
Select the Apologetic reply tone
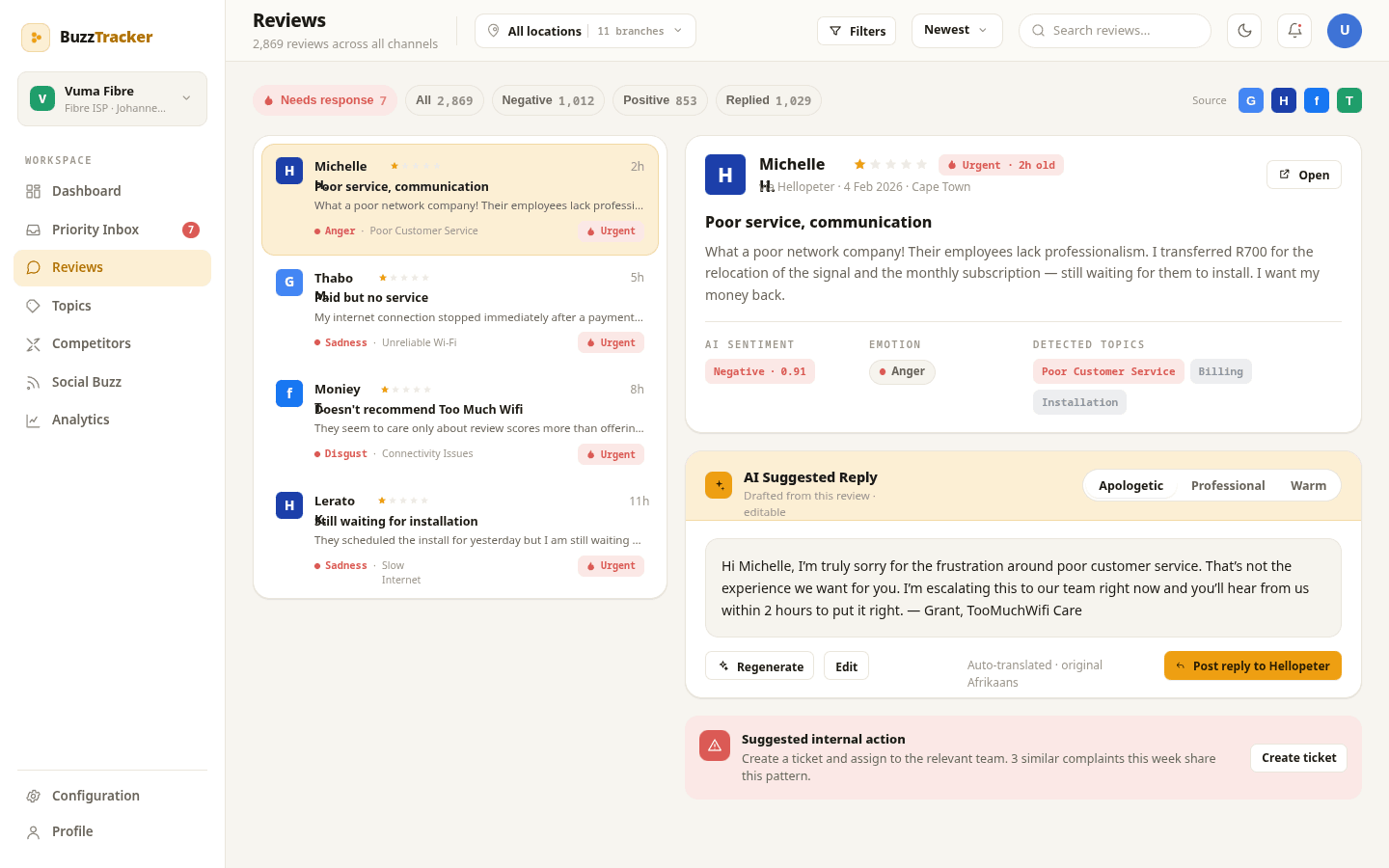[1130, 485]
